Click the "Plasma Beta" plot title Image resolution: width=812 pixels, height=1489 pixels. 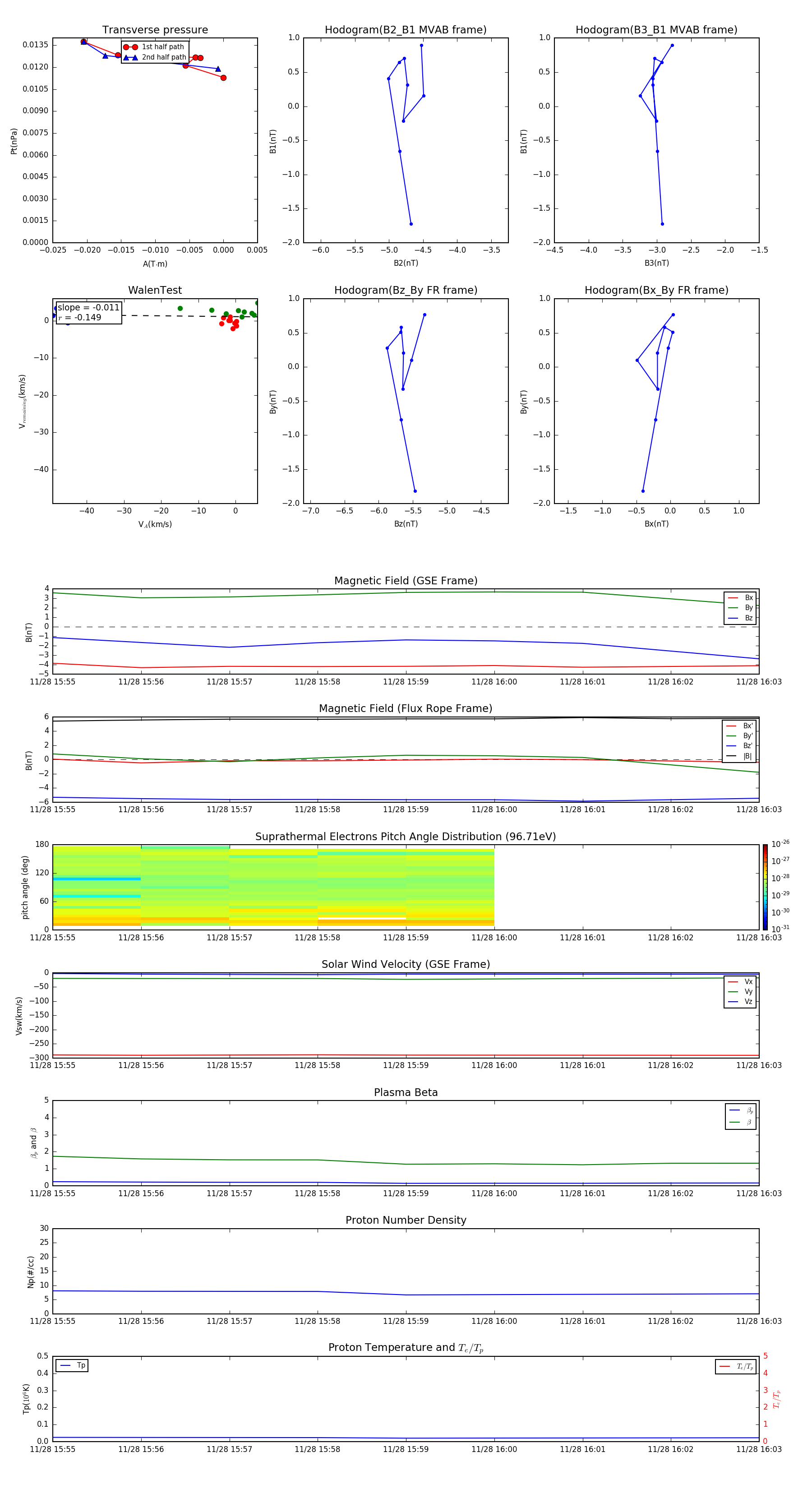[x=406, y=1092]
